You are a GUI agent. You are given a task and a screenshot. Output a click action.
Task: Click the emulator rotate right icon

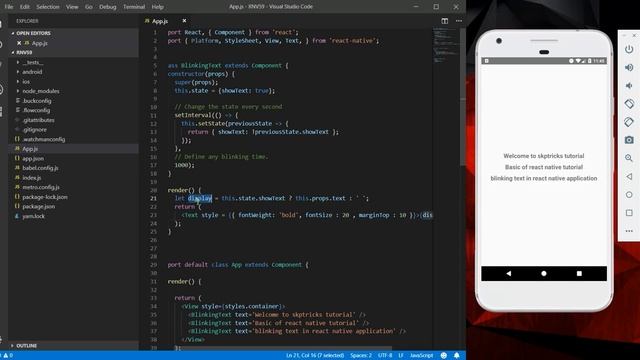629,122
